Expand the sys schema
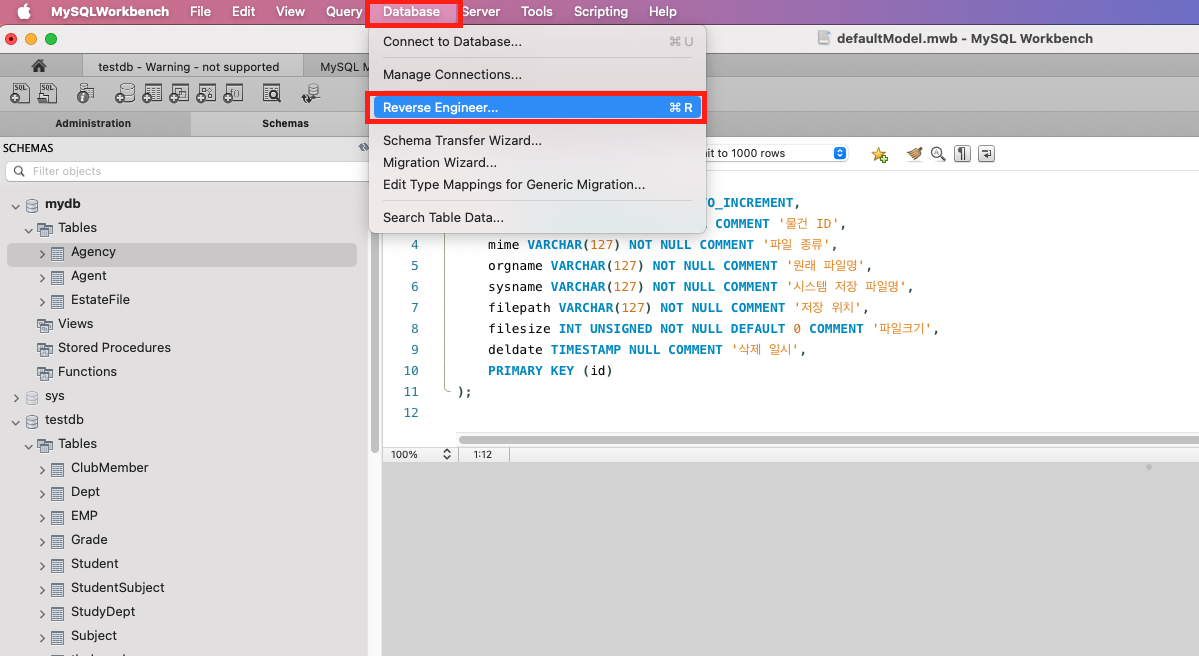The height and width of the screenshot is (656, 1199). click(16, 398)
